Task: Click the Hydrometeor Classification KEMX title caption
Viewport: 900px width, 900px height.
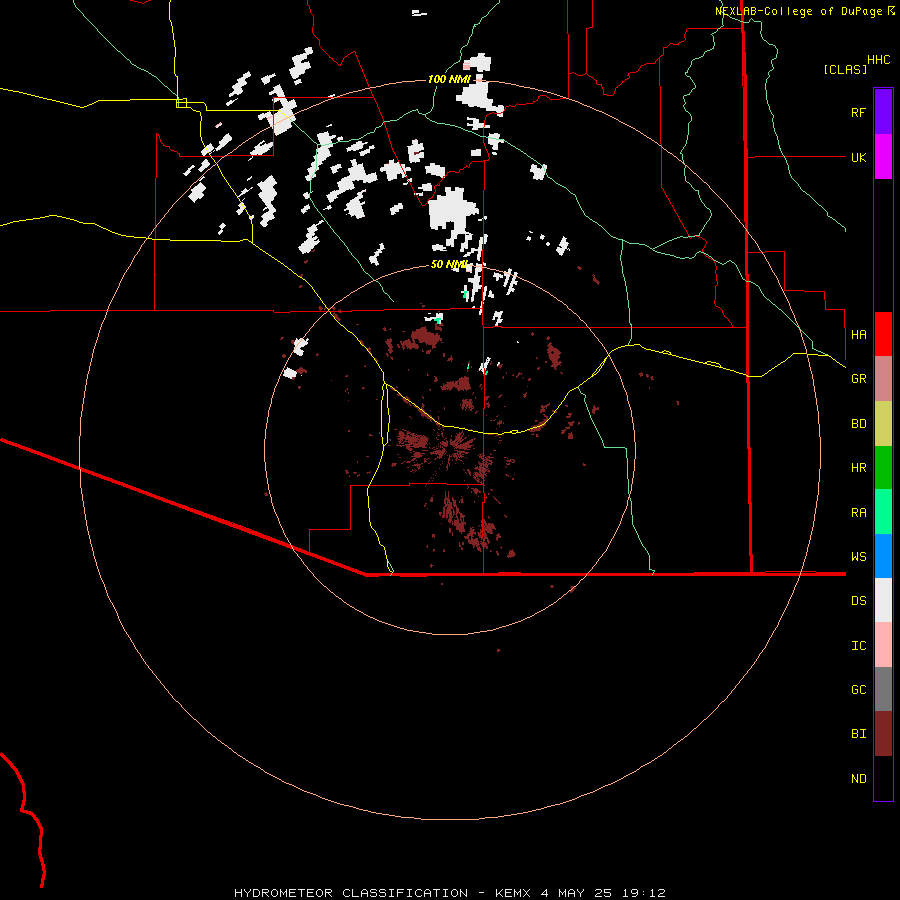Action: click(449, 893)
